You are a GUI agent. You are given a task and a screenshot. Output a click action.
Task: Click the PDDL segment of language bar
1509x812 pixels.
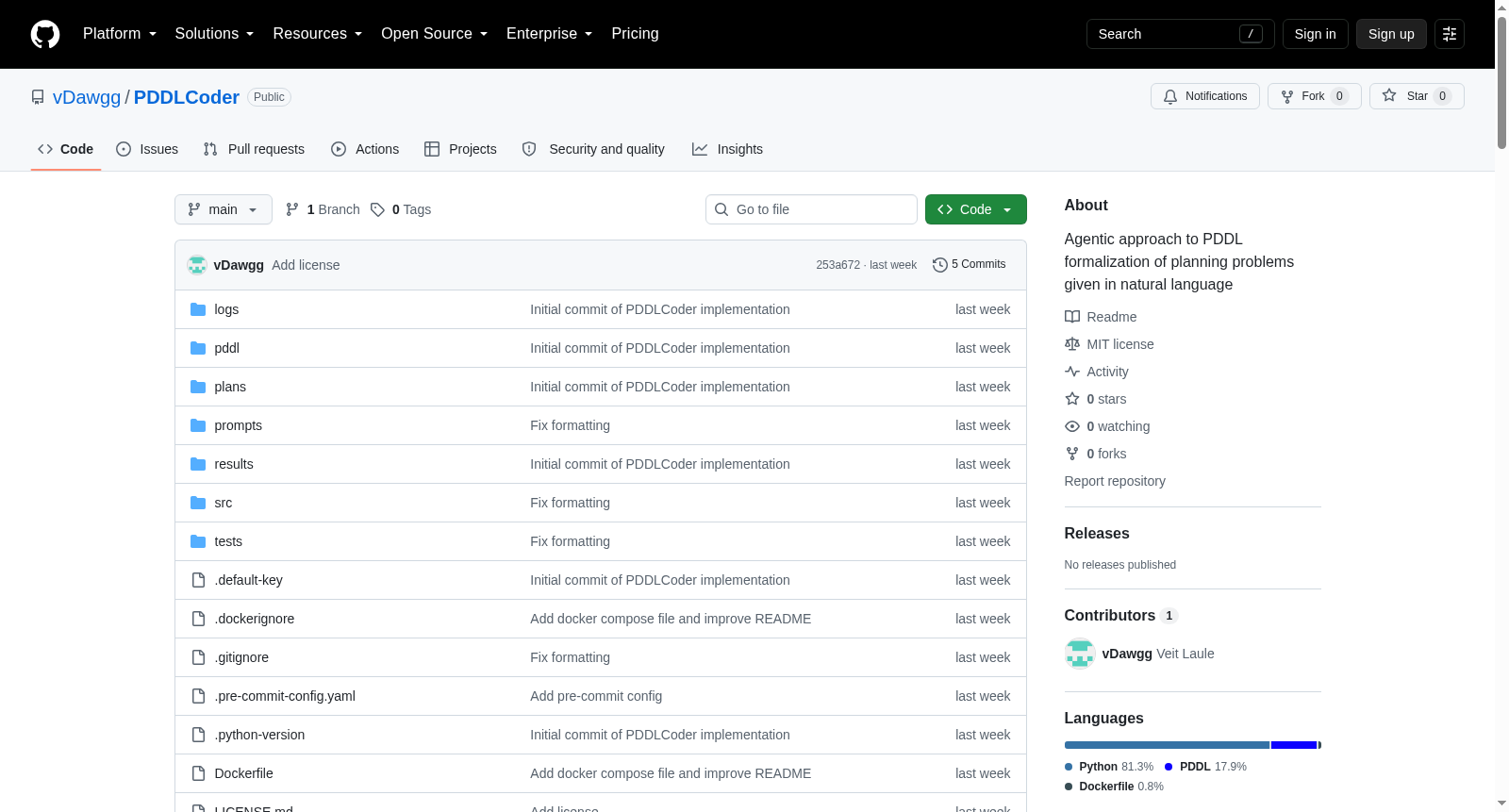1294,745
